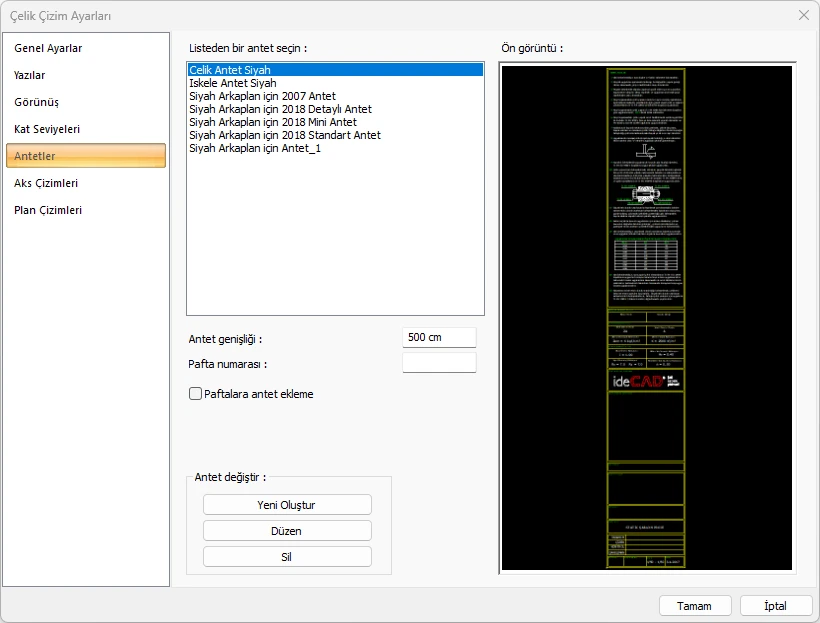Select Celik Antet Siyah from list
Image resolution: width=820 pixels, height=623 pixels.
232,70
